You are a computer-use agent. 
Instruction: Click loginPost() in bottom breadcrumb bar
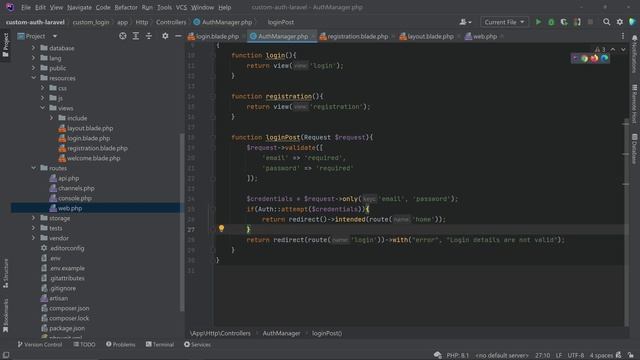coord(327,333)
